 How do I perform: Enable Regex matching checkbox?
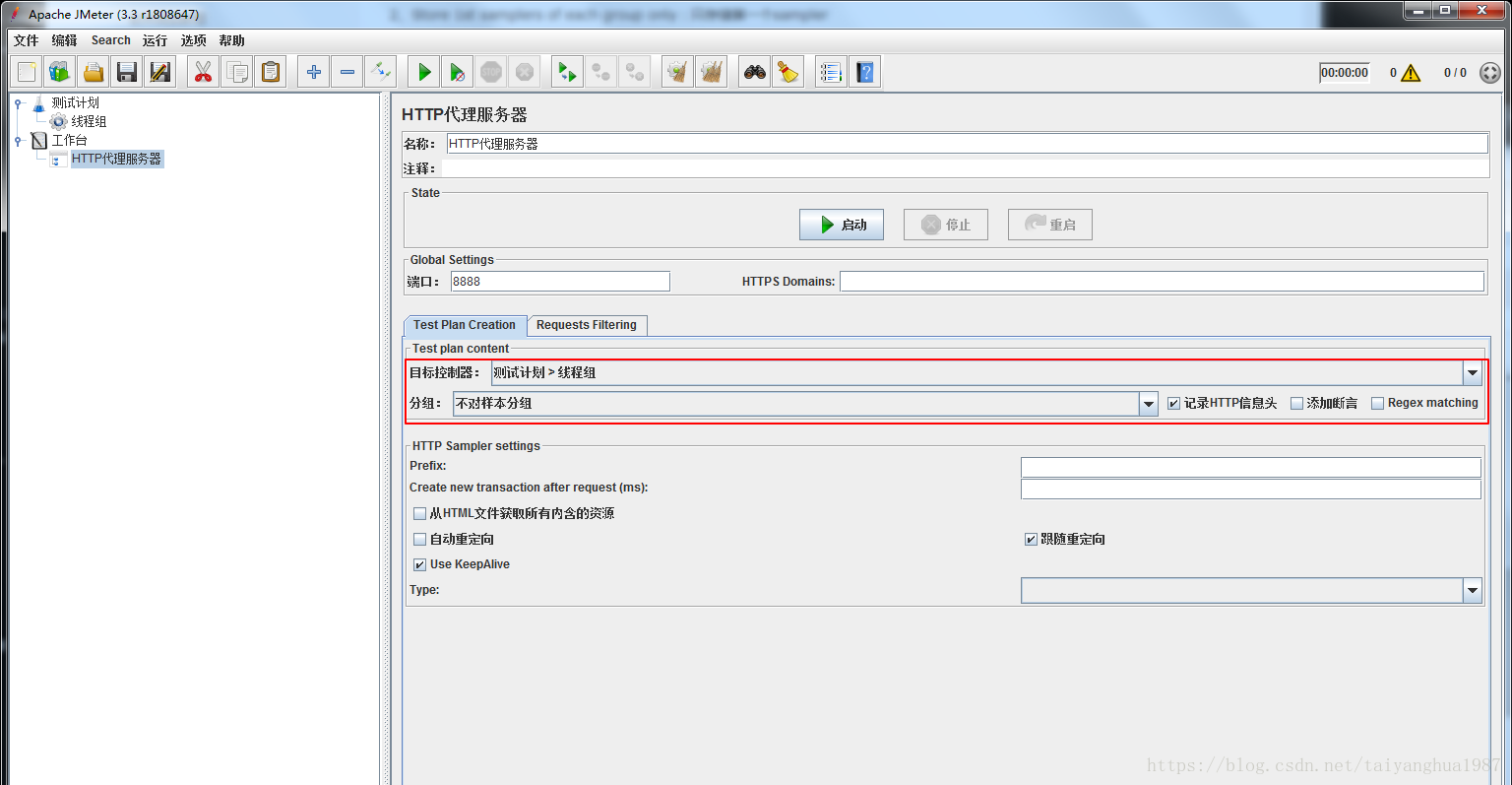click(1377, 404)
